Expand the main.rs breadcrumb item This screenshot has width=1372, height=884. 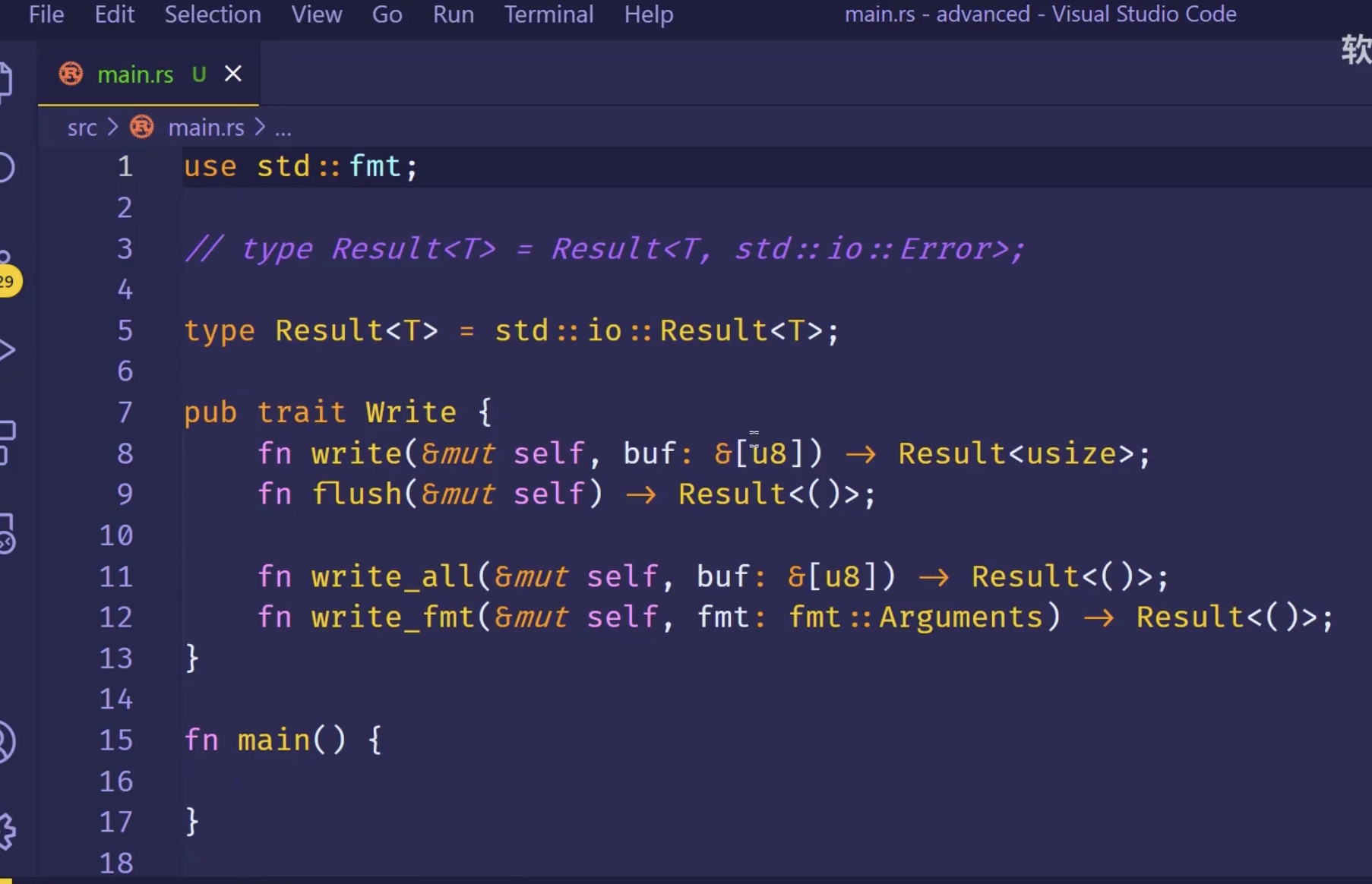pyautogui.click(x=206, y=128)
